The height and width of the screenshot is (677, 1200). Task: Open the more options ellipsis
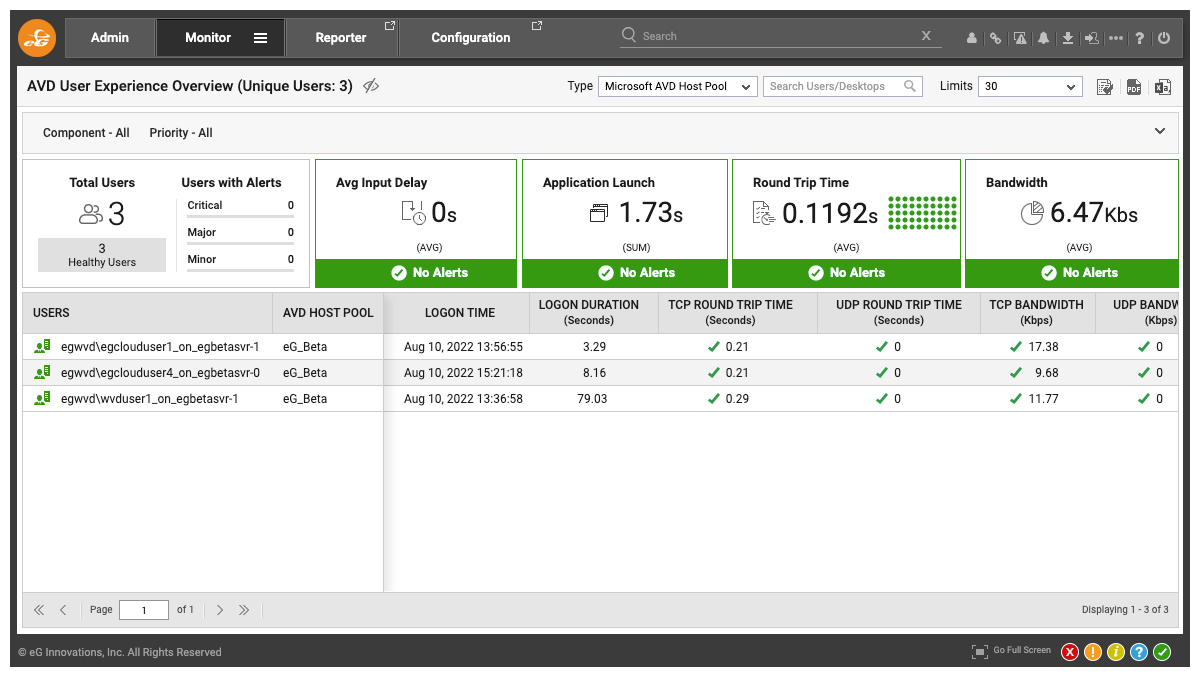click(x=1116, y=38)
